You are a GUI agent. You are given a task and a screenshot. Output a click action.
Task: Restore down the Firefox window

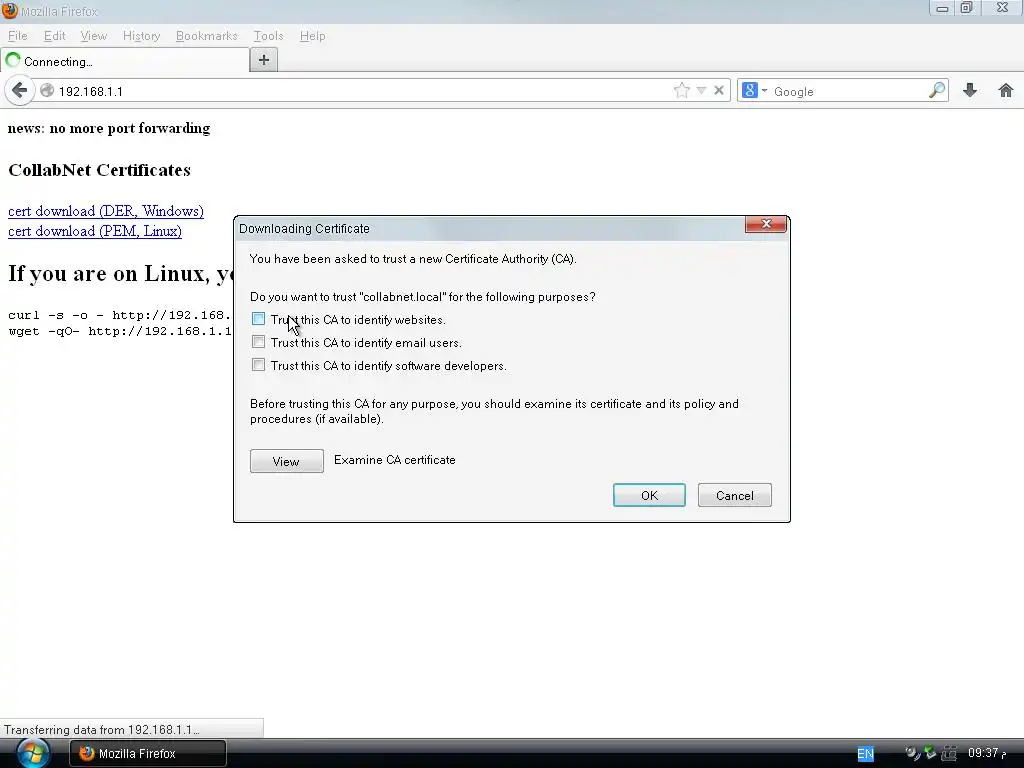coord(967,8)
